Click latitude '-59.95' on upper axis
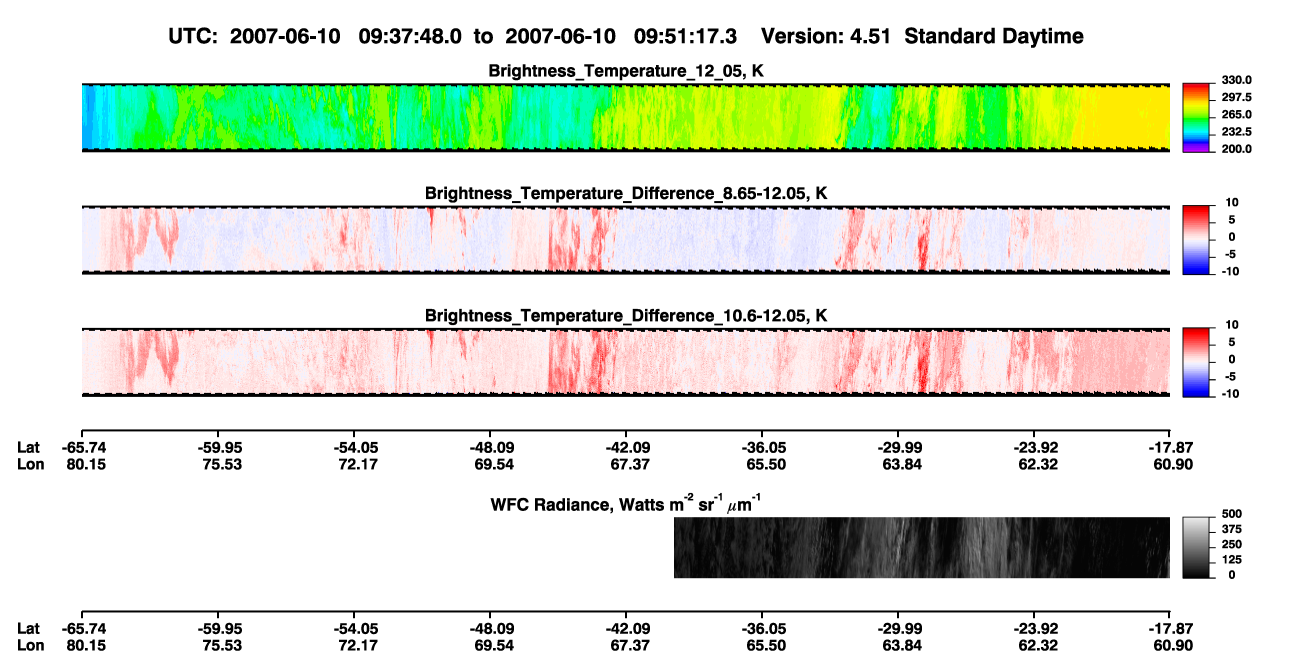The image size is (1300, 667). click(x=219, y=448)
